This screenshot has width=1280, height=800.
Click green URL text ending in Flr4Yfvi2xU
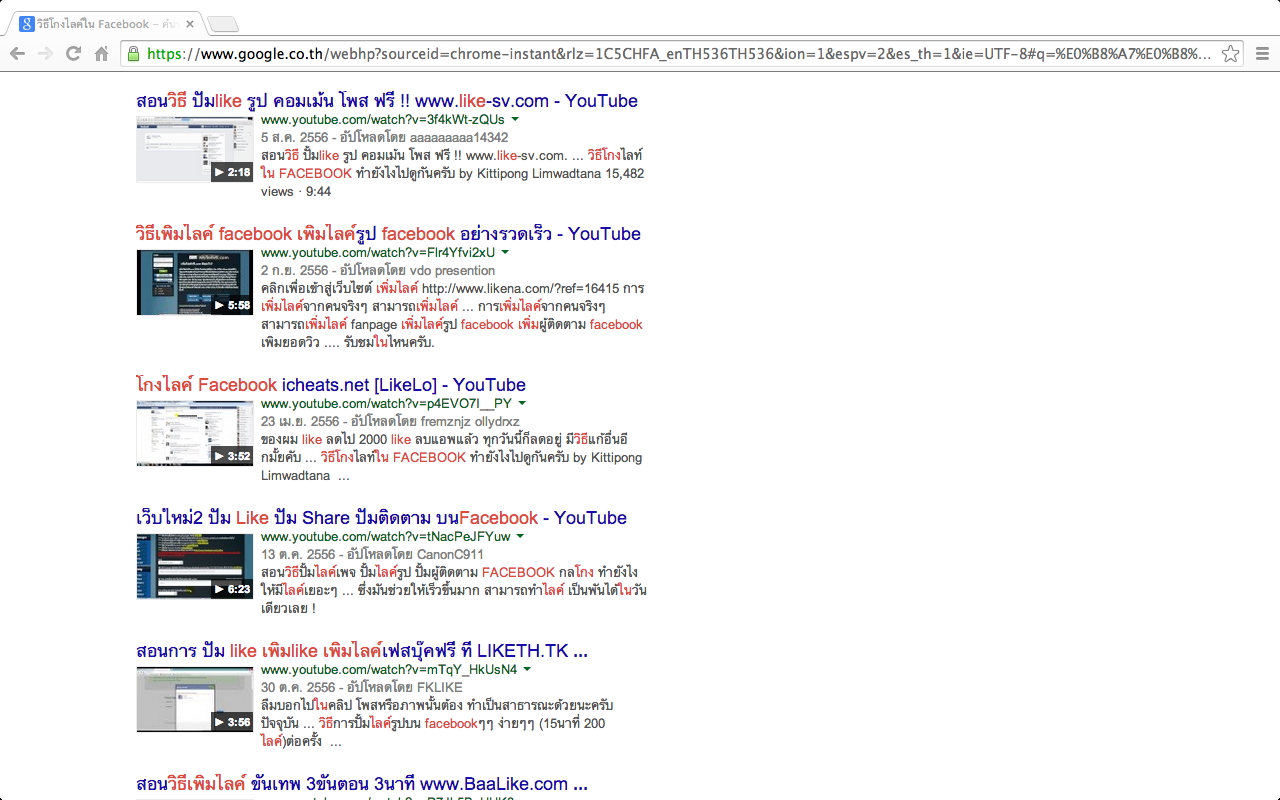(378, 252)
